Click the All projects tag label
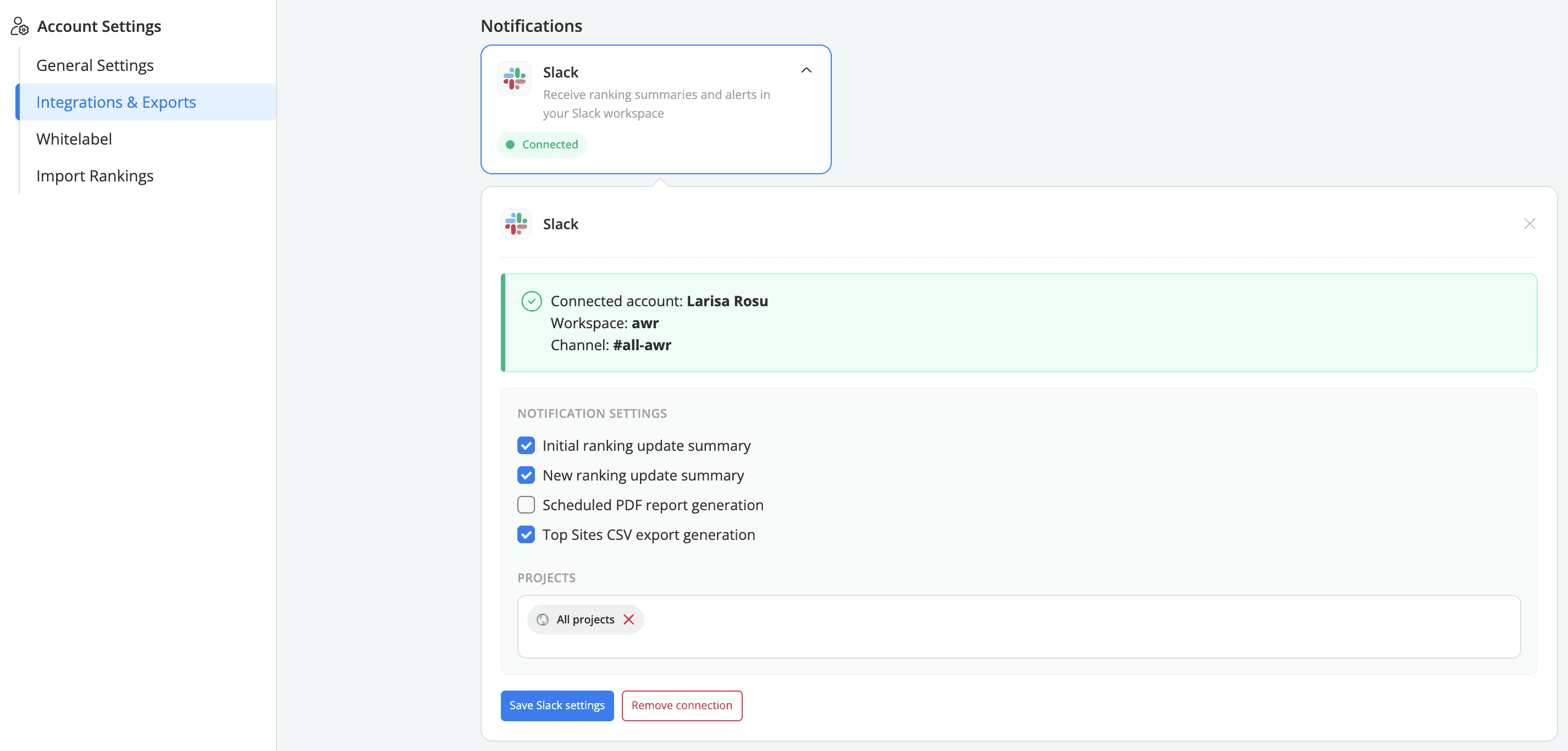Screen dimensions: 1568x751 click(x=585, y=620)
